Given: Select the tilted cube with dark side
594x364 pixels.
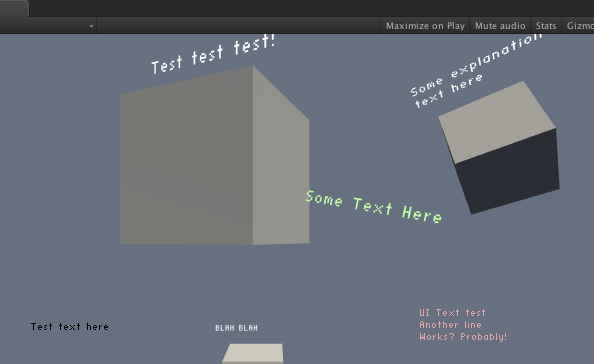Looking at the screenshot, I should (499, 147).
